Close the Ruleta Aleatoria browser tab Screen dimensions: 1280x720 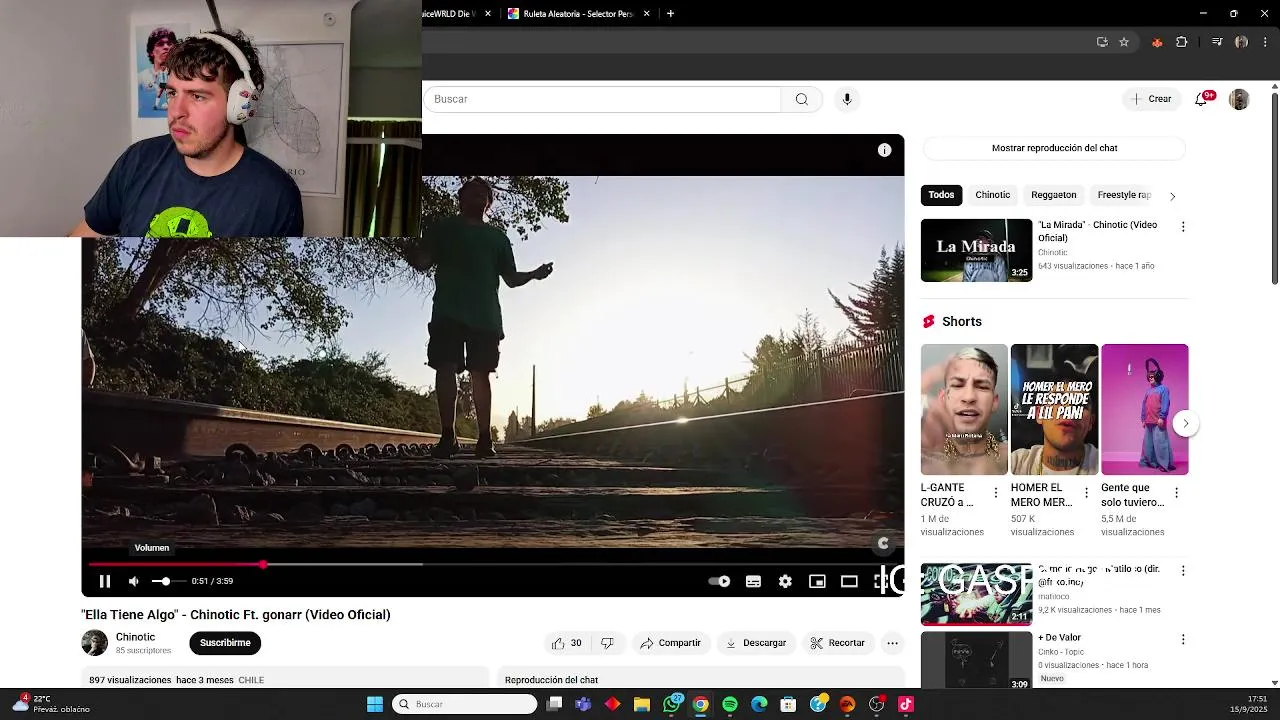(646, 14)
